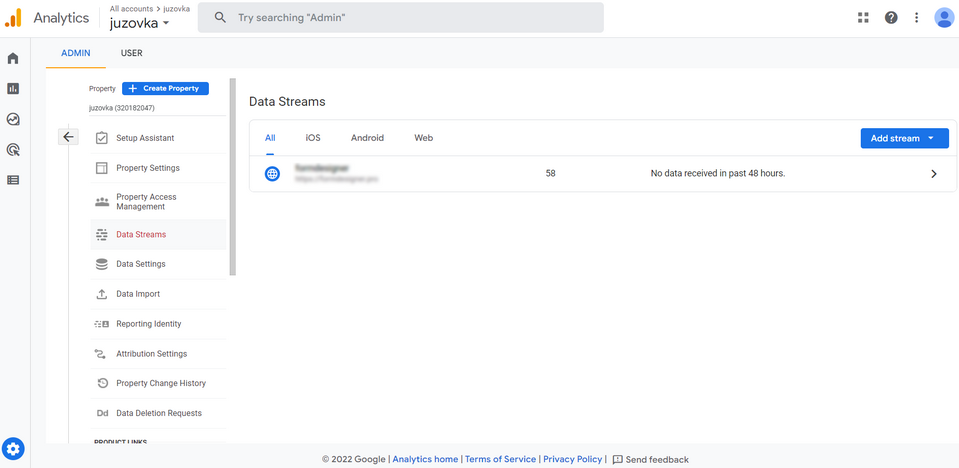Click the search field in top bar
Screen dimensions: 959x468
pos(400,17)
